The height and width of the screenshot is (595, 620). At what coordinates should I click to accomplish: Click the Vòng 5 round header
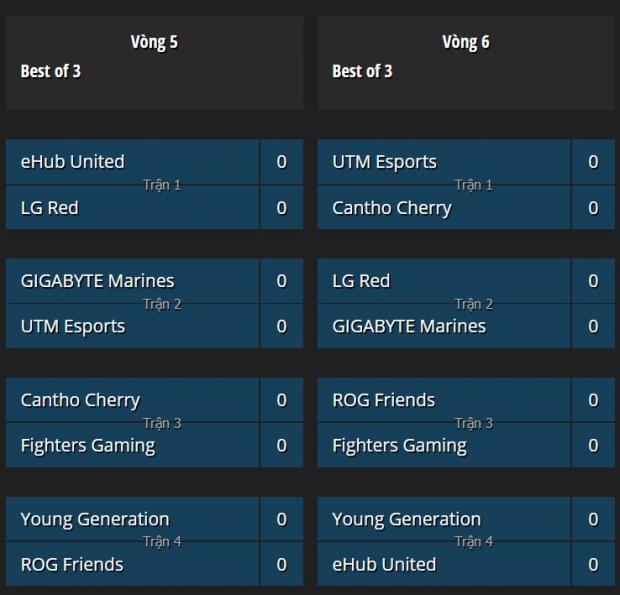click(154, 42)
